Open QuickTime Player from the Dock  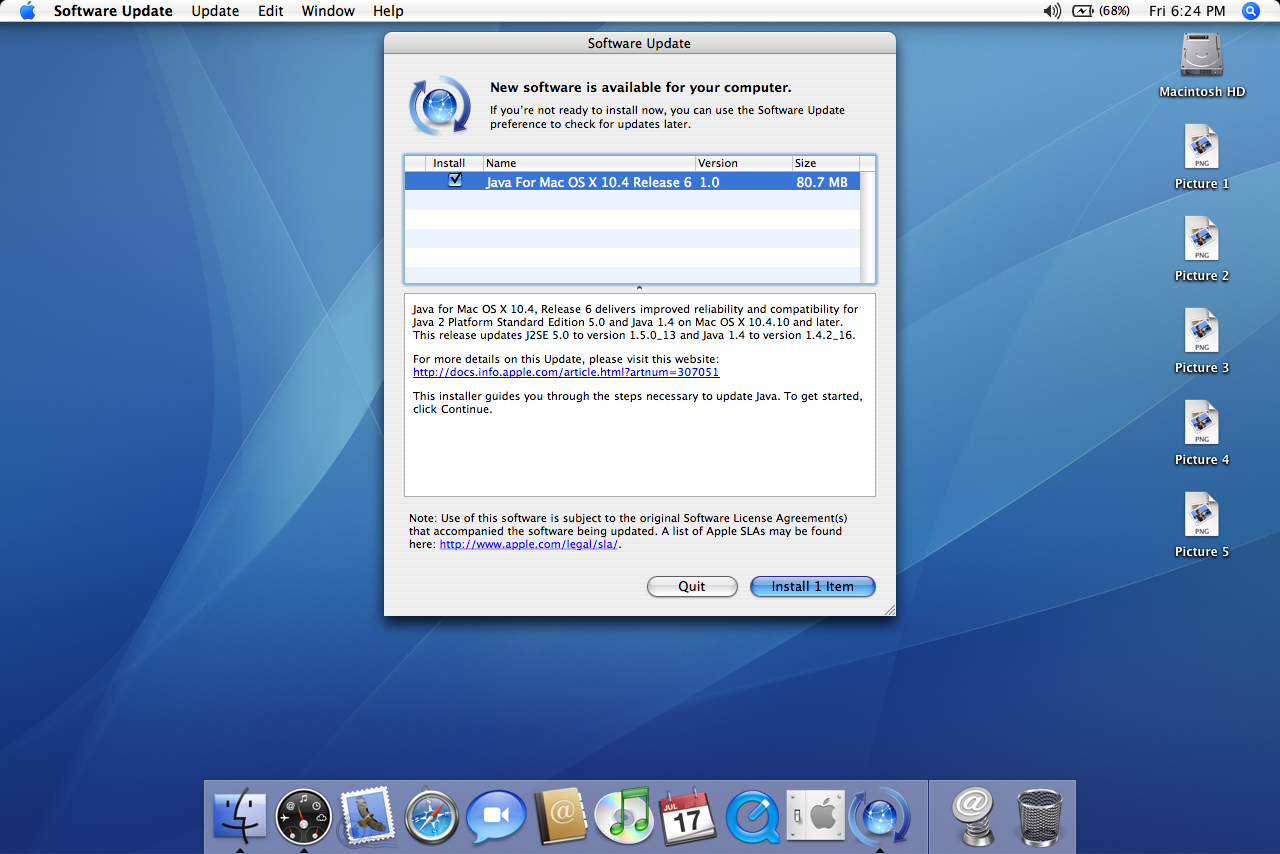752,816
